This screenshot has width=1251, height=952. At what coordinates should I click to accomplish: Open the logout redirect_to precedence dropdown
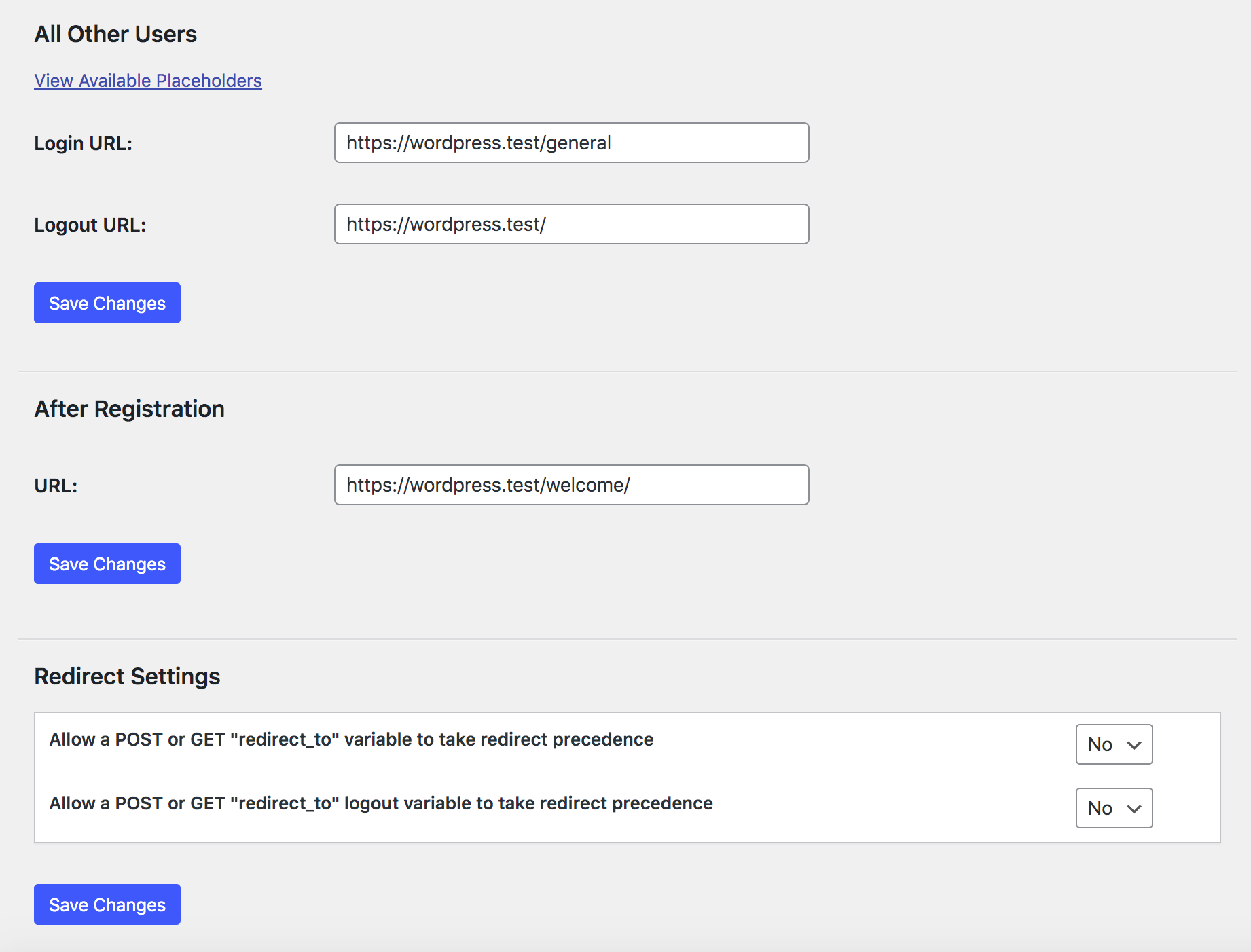click(1113, 808)
